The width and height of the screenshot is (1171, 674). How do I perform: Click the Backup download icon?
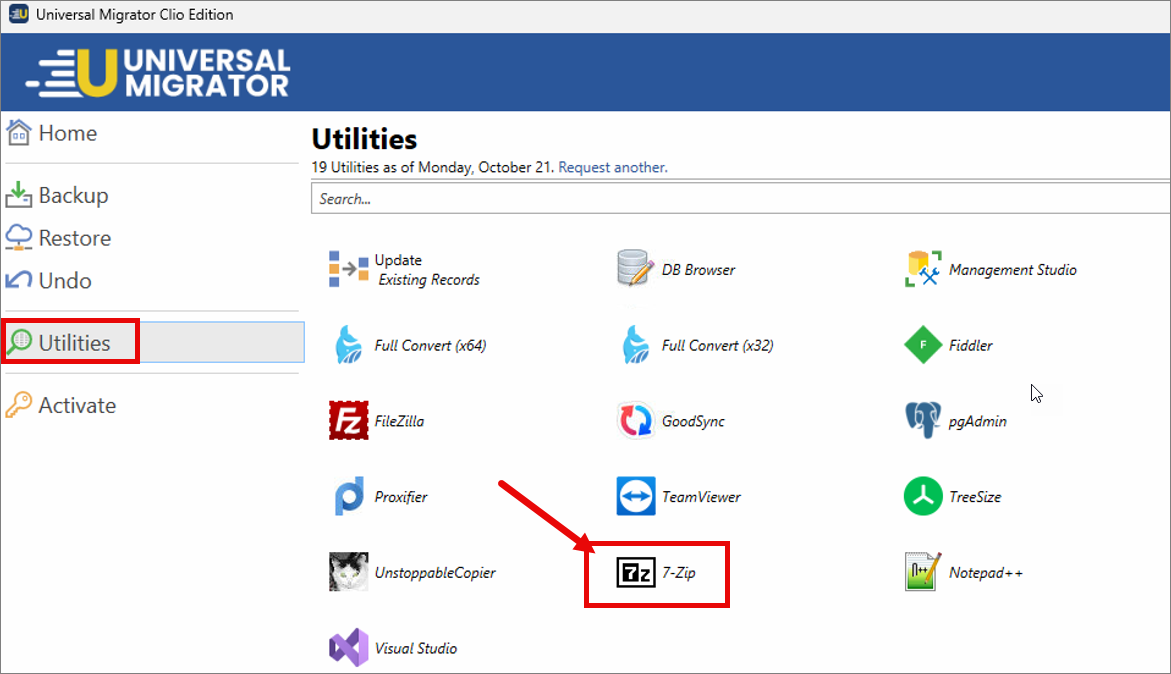point(19,195)
